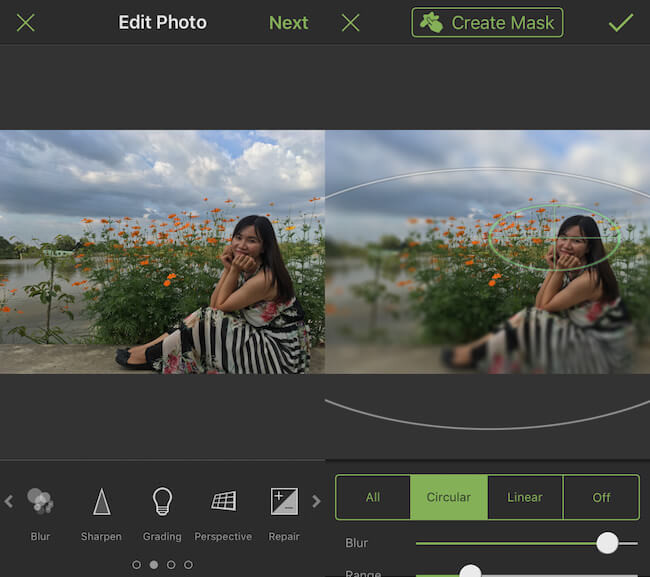Click the Create Mask button
The height and width of the screenshot is (577, 650).
click(x=487, y=22)
